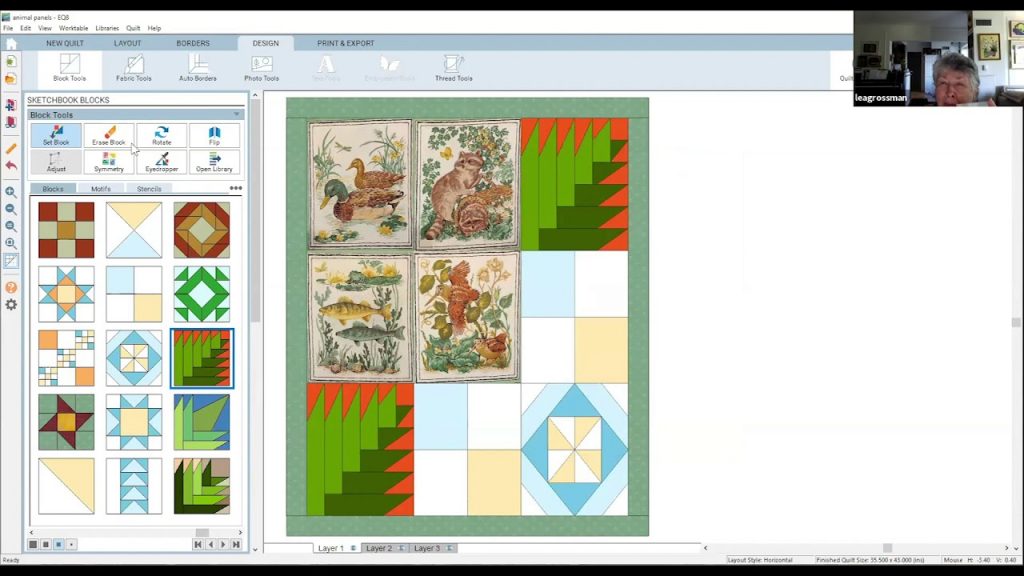The width and height of the screenshot is (1024, 576).
Task: Fit the quilt to the worktable
Action: tap(11, 243)
